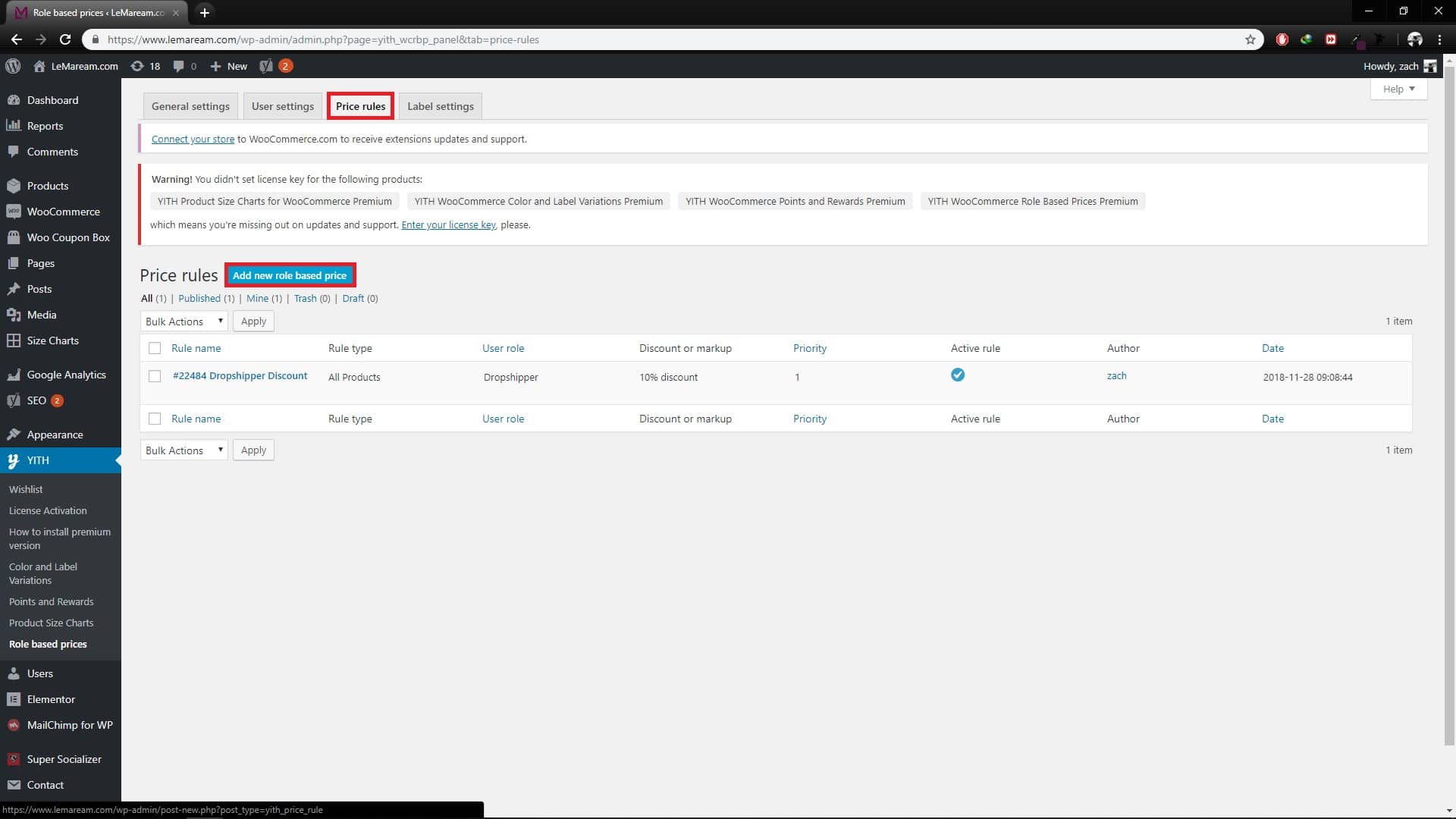Bookmark page with the star icon

coord(1250,39)
